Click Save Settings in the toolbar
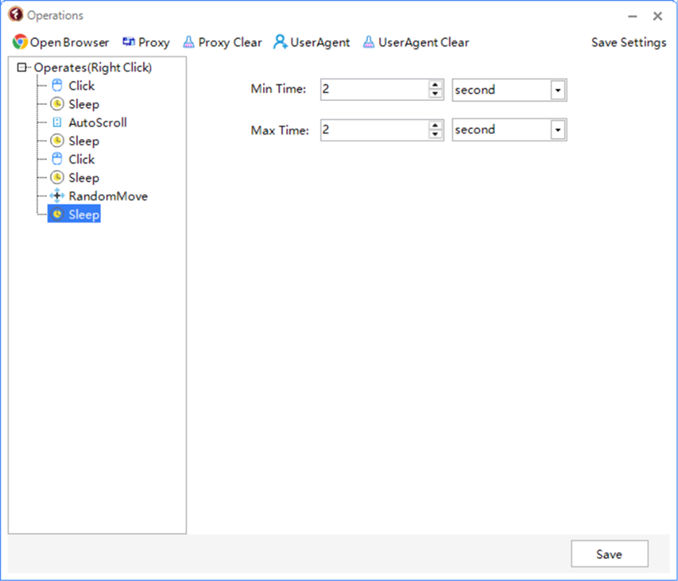Image resolution: width=678 pixels, height=581 pixels. tap(629, 42)
